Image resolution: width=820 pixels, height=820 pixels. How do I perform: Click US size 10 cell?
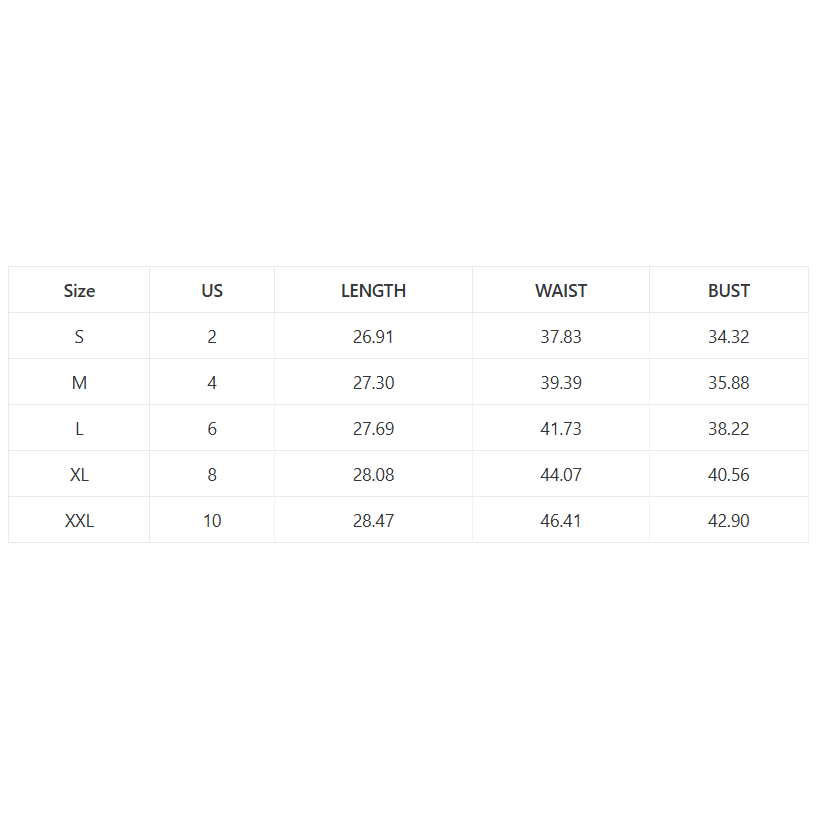212,520
